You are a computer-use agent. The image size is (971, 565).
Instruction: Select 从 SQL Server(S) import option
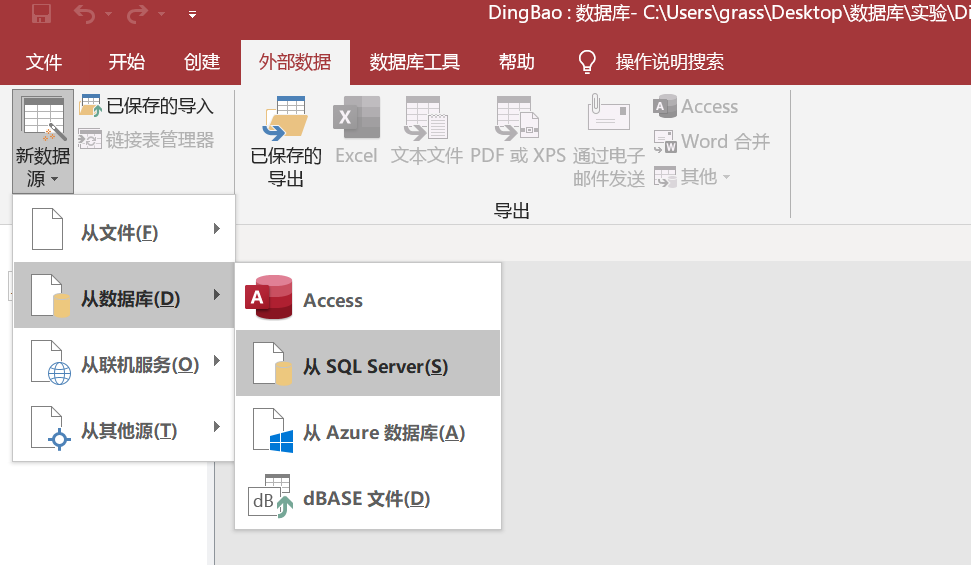[x=368, y=363]
